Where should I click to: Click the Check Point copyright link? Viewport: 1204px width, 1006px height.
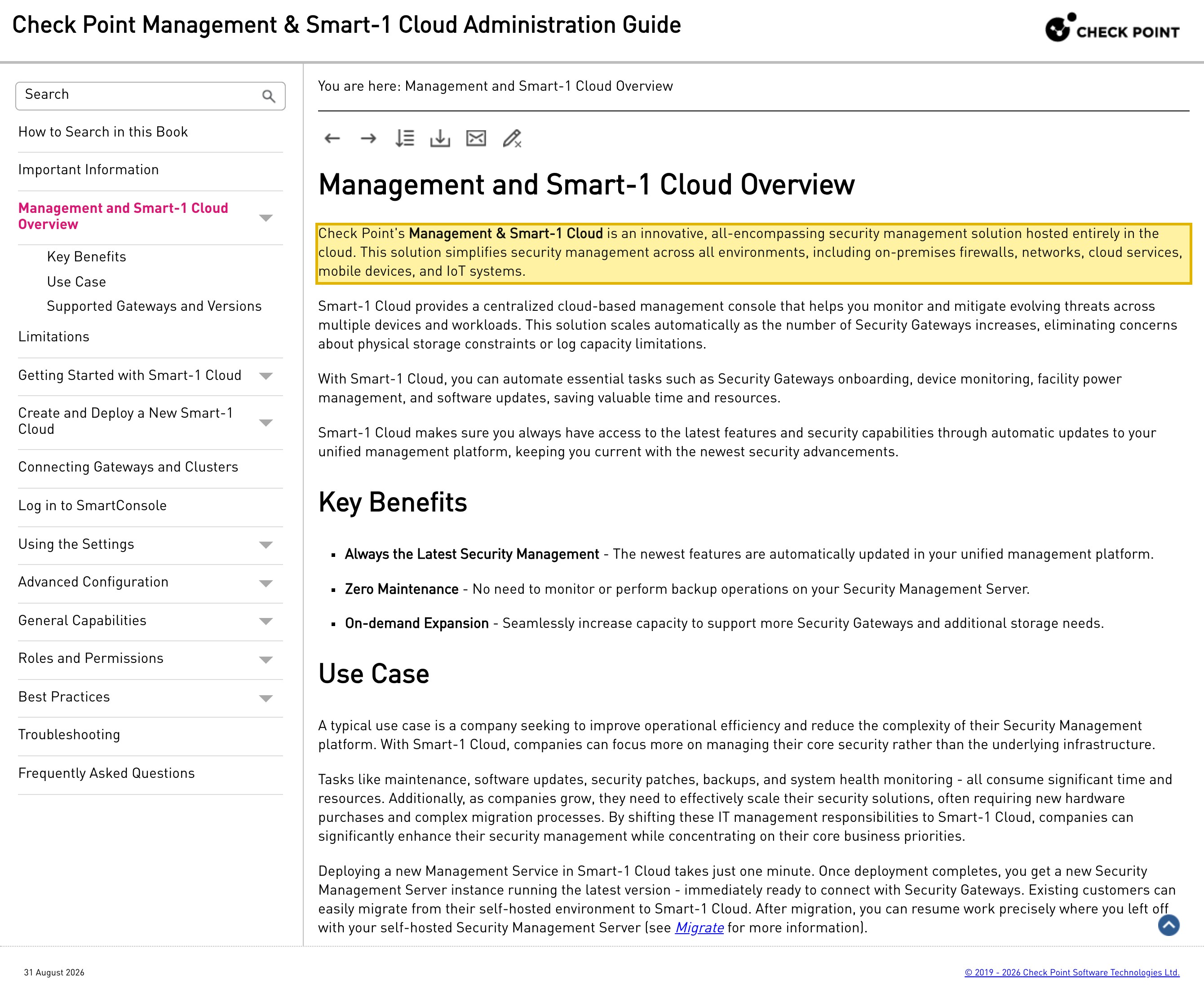pyautogui.click(x=1072, y=973)
